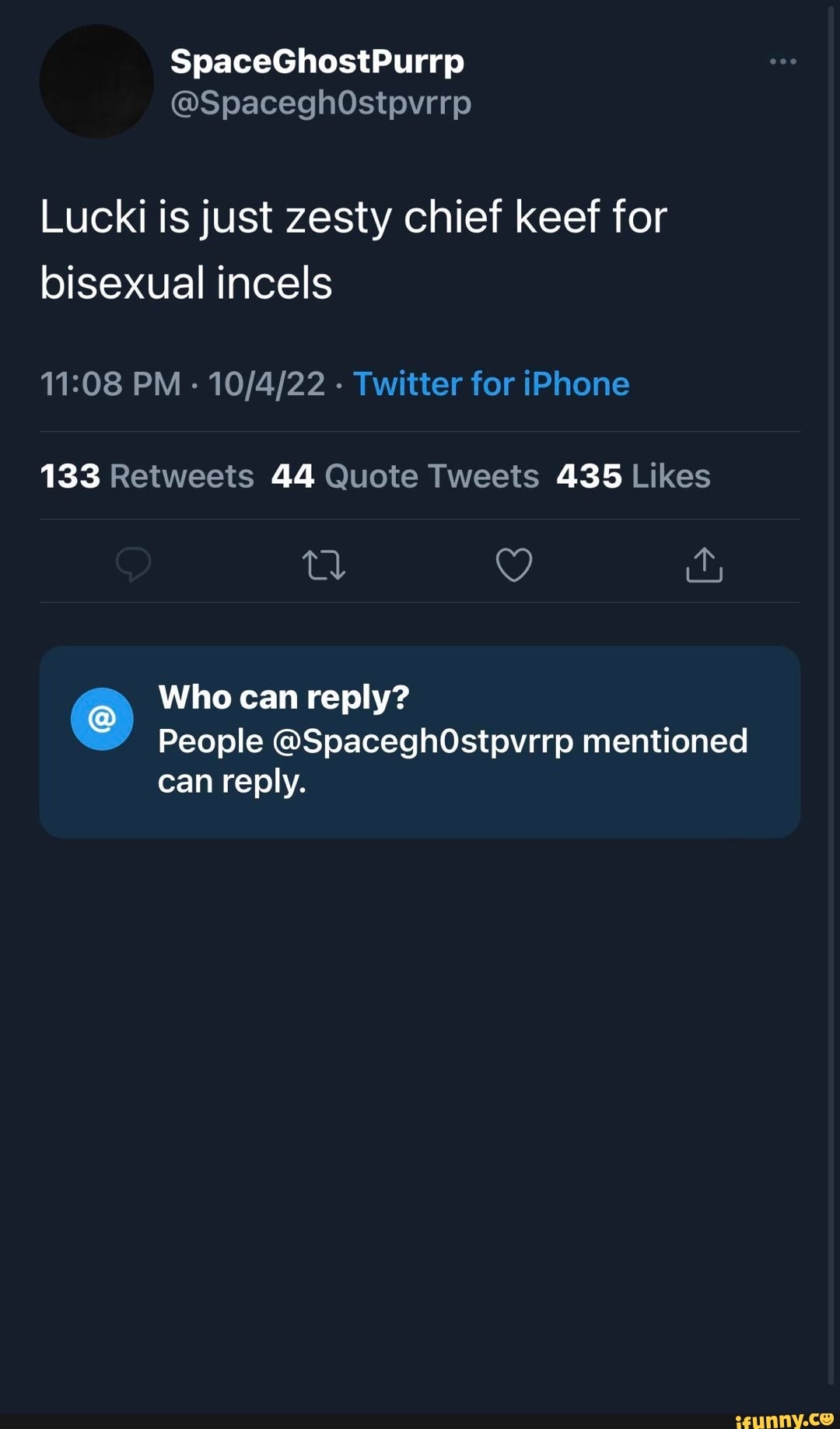View the 133 Retweets list
The image size is (840, 1429).
coord(147,476)
